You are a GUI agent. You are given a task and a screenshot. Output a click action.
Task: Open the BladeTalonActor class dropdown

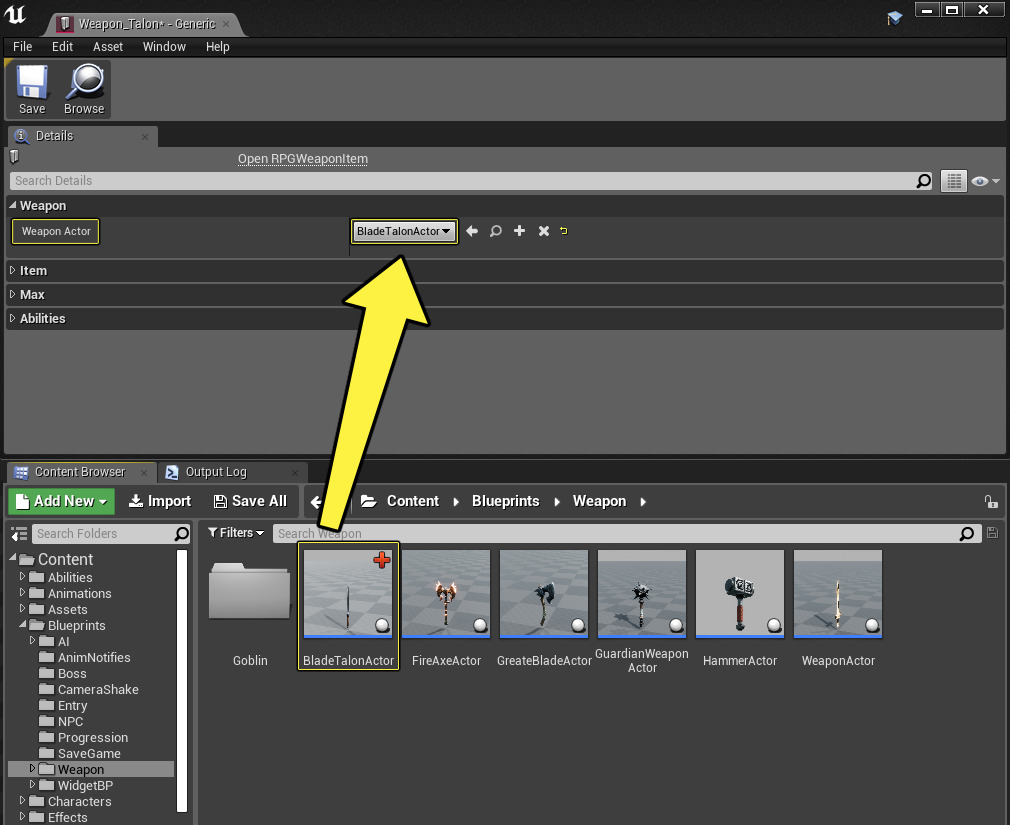click(404, 231)
